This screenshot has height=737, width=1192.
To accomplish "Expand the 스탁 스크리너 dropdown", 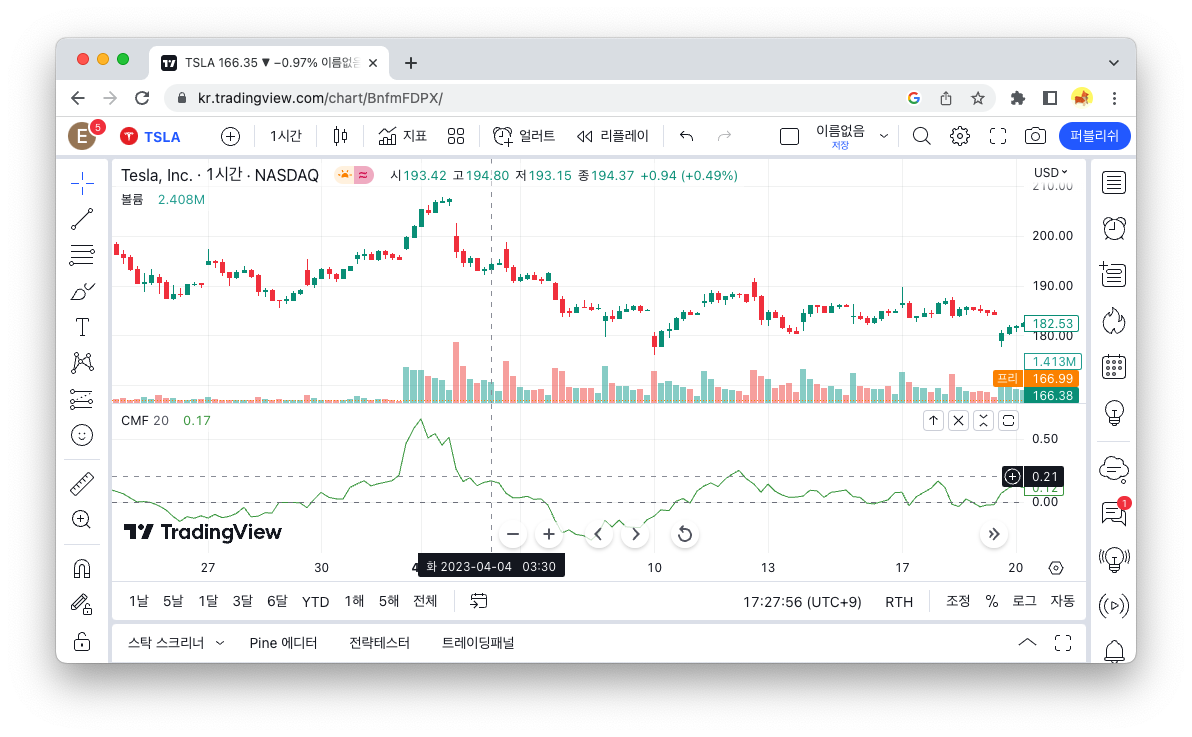I will [x=220, y=643].
